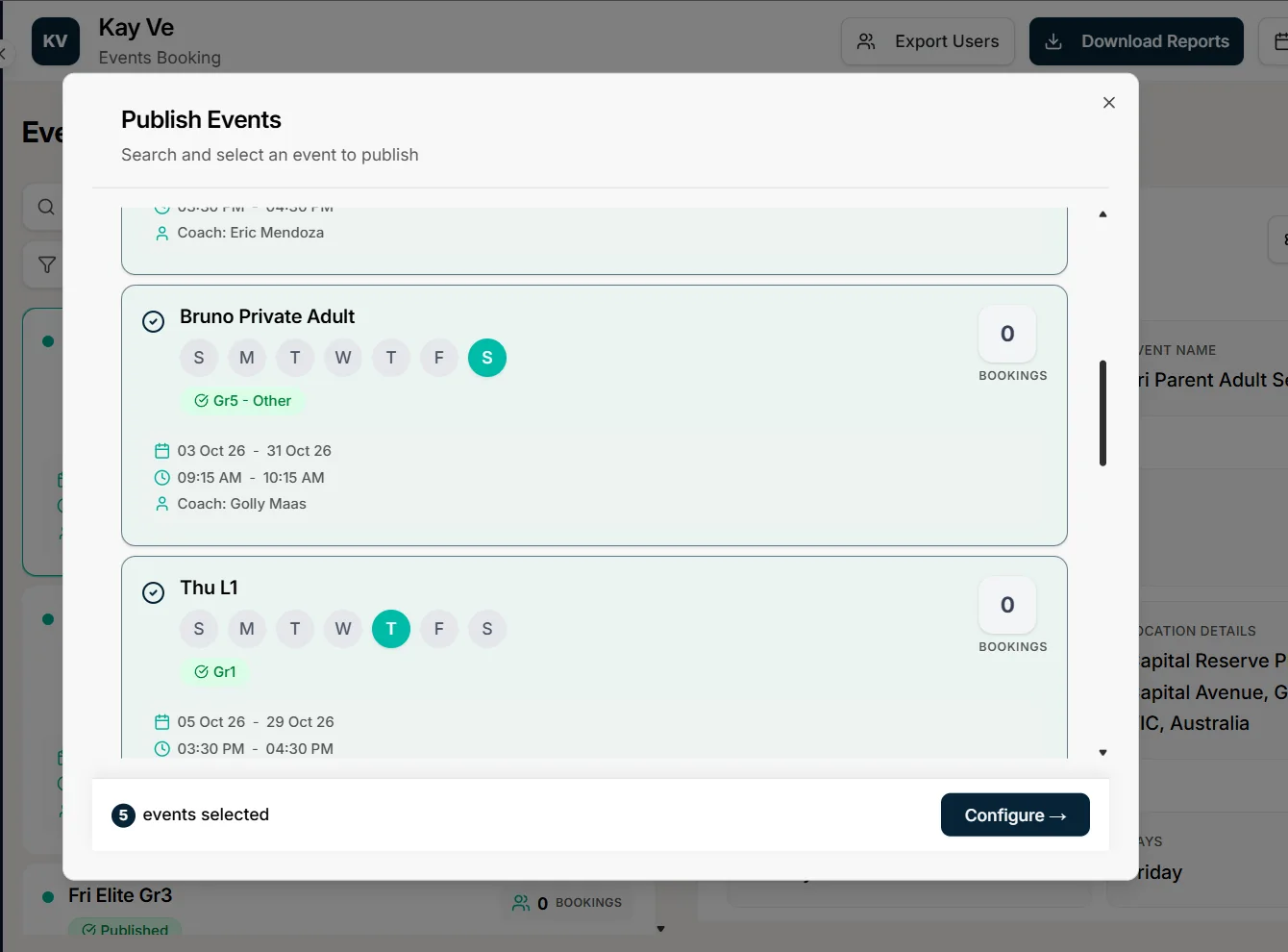Click the Gr5 - Other tag
This screenshot has height=952, width=1288.
tap(242, 401)
